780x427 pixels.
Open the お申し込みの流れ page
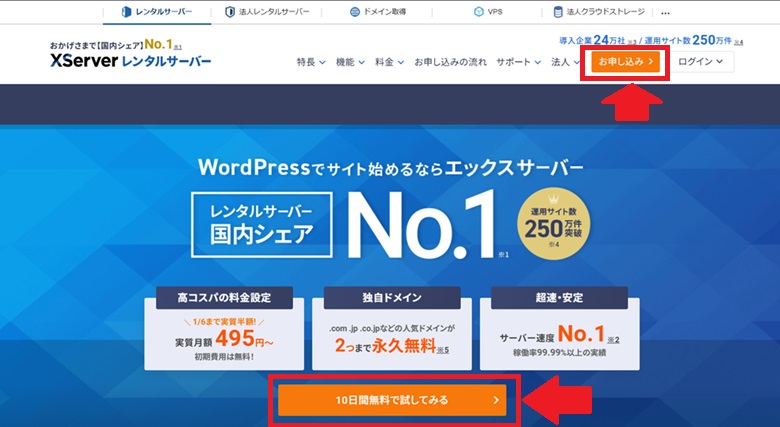tap(450, 62)
